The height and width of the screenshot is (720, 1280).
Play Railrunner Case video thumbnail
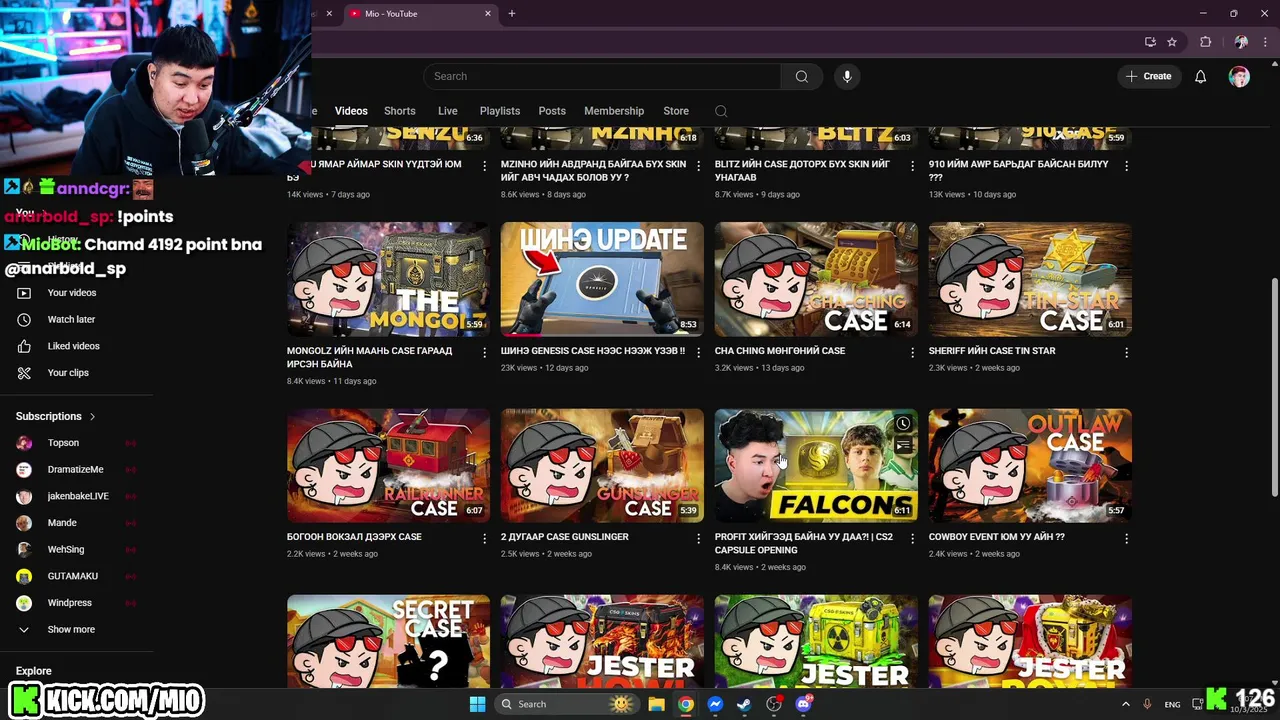[388, 465]
